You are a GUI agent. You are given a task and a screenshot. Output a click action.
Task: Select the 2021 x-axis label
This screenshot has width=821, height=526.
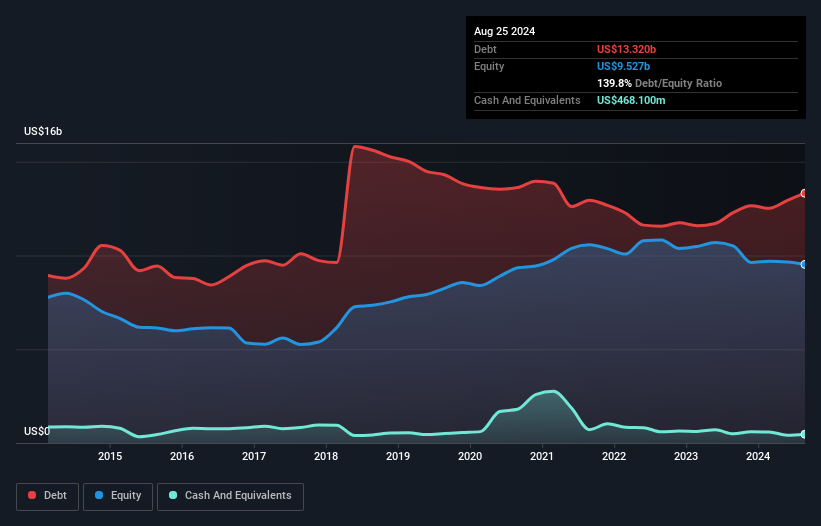click(542, 456)
